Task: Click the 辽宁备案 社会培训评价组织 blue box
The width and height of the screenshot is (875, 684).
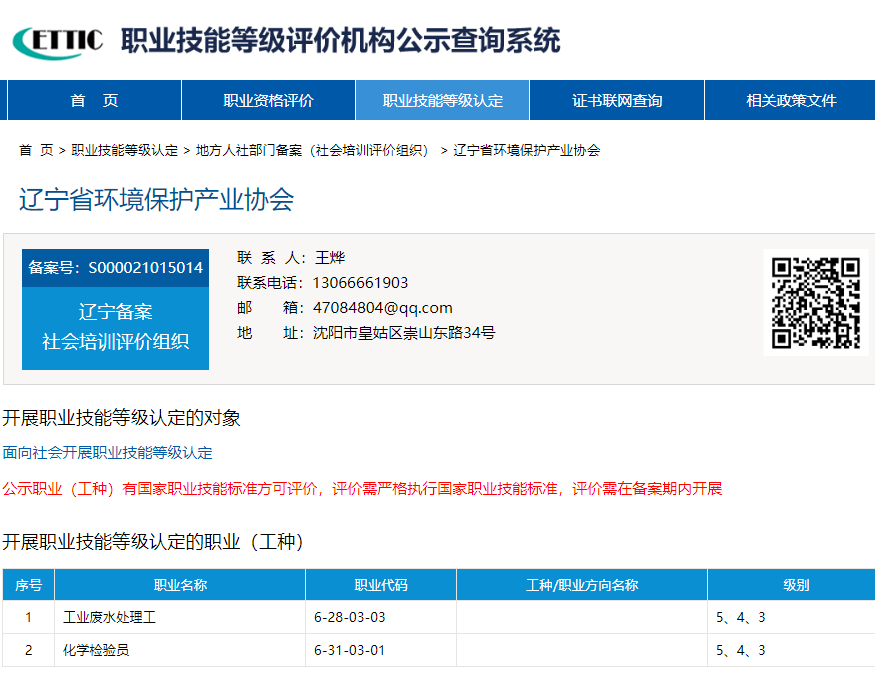Action: (x=115, y=327)
